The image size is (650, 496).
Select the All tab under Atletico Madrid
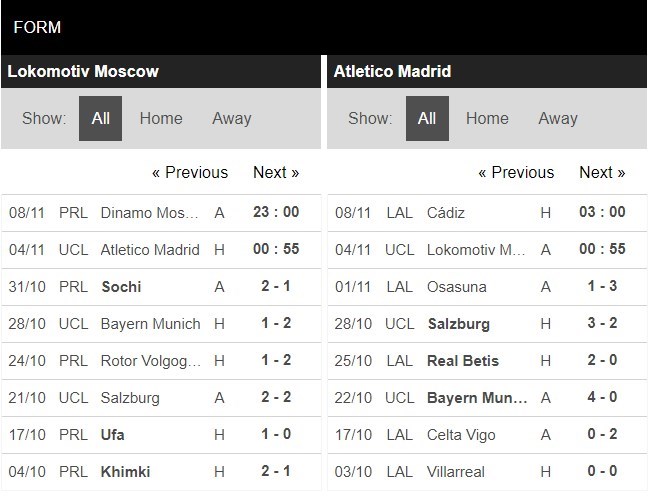(x=427, y=118)
